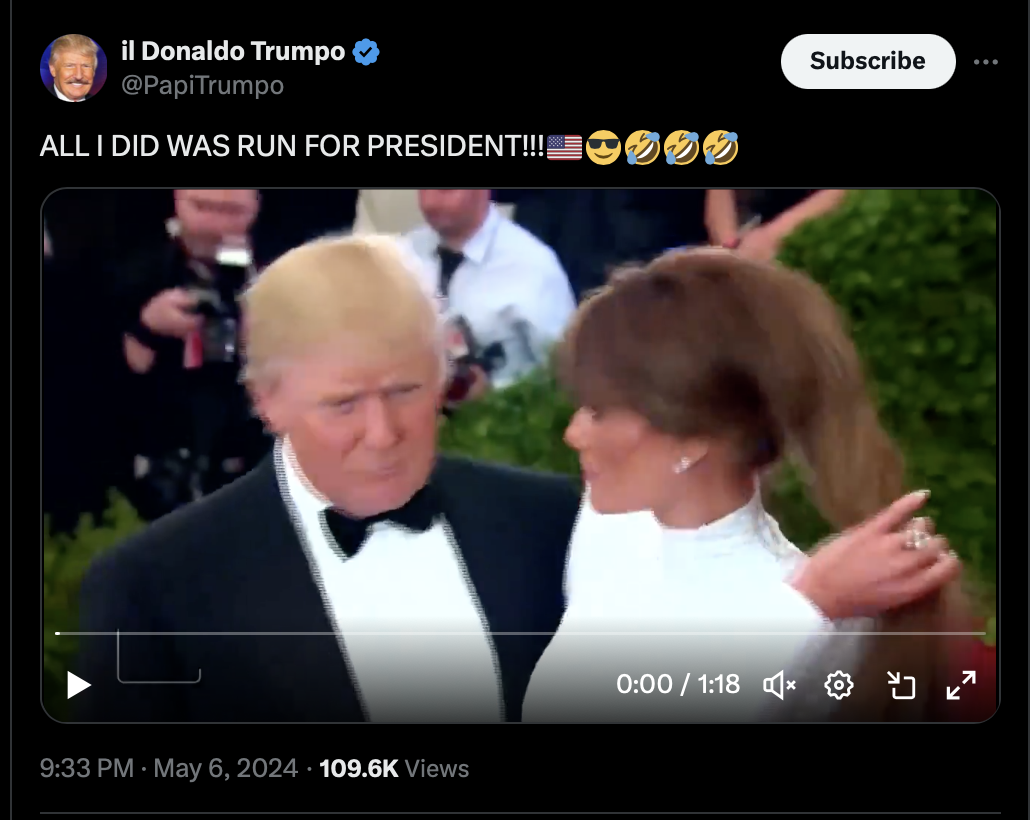The height and width of the screenshot is (820, 1030).
Task: Open the 109.6K Views count
Action: [x=394, y=768]
